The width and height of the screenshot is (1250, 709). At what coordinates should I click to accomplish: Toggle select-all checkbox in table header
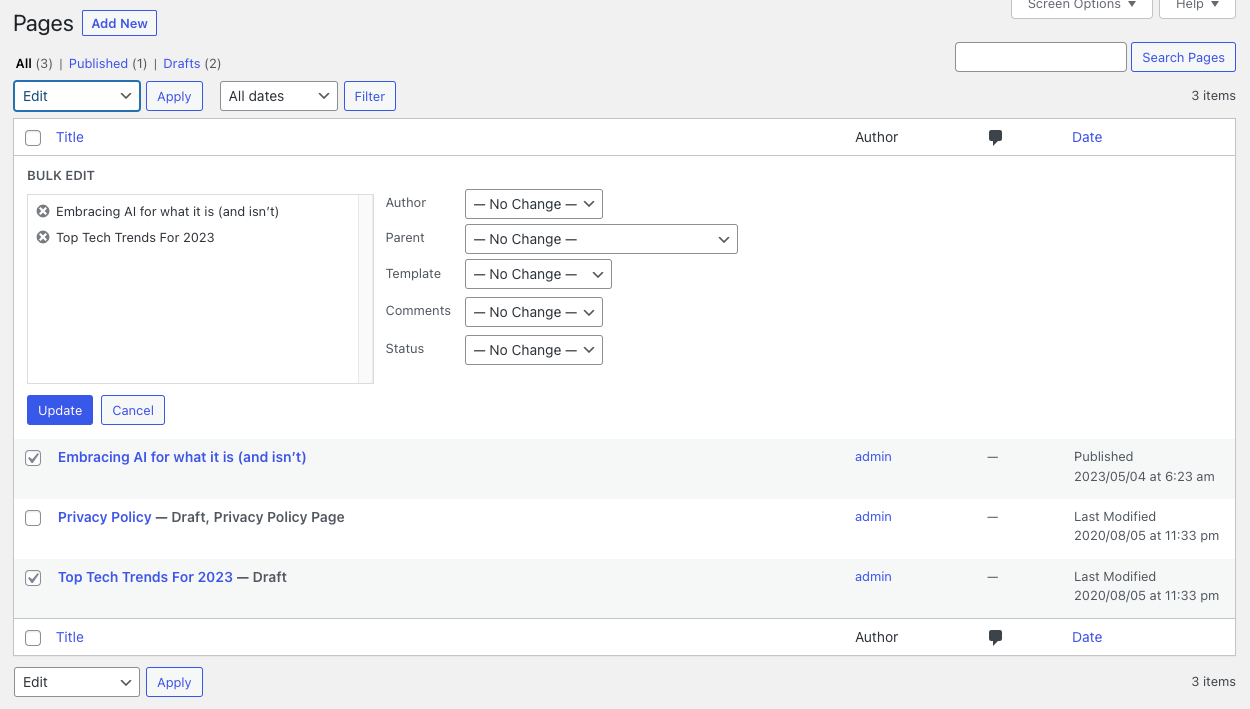[x=33, y=138]
